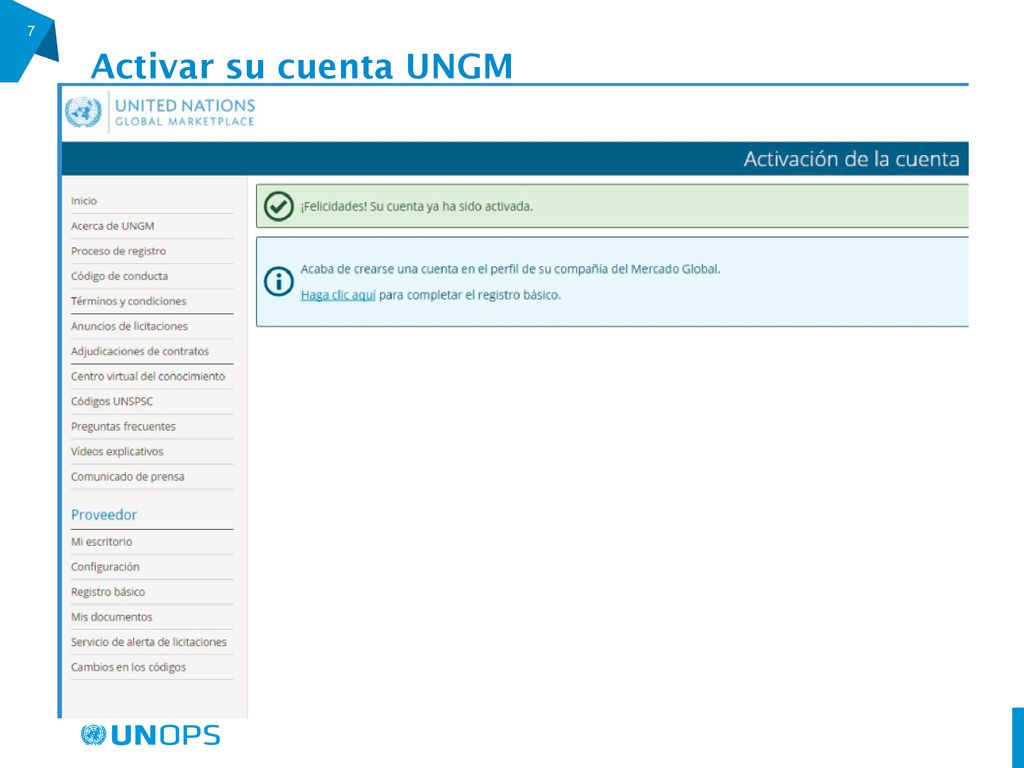Click the Proveedor section heading
The height and width of the screenshot is (768, 1024).
(104, 515)
